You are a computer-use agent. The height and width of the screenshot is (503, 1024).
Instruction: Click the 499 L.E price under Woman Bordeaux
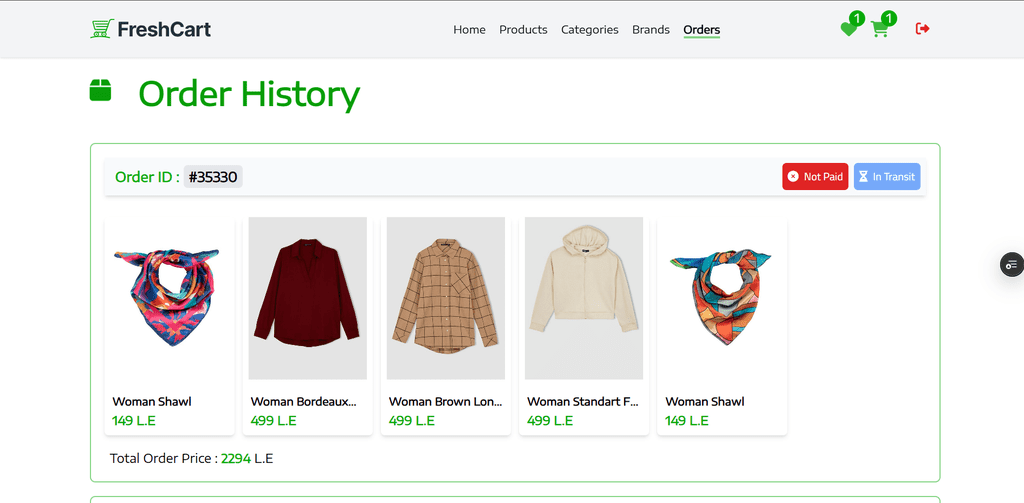[x=274, y=421]
